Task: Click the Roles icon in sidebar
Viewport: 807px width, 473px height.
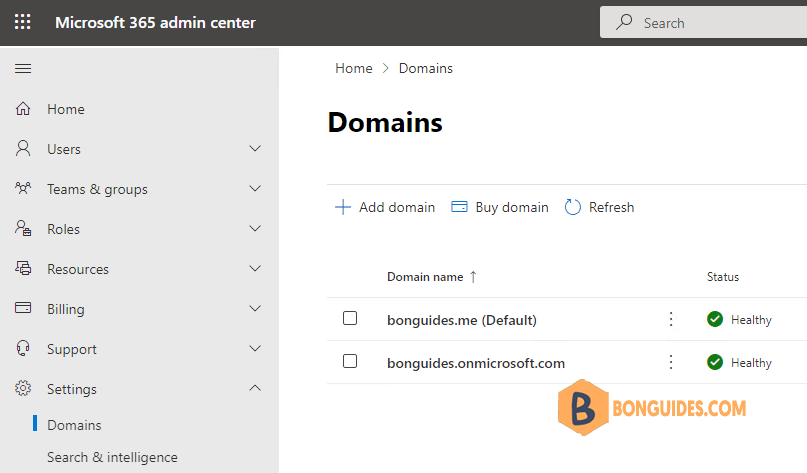Action: click(23, 228)
